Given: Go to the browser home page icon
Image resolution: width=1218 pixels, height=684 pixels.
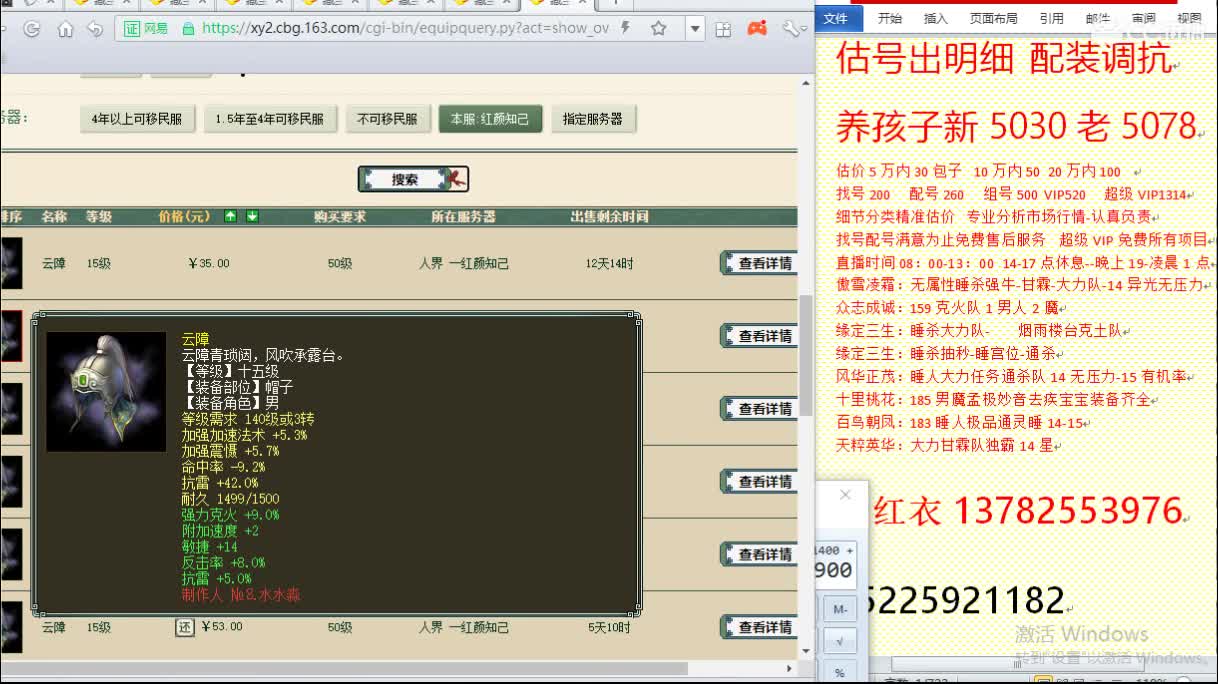Looking at the screenshot, I should pos(65,29).
